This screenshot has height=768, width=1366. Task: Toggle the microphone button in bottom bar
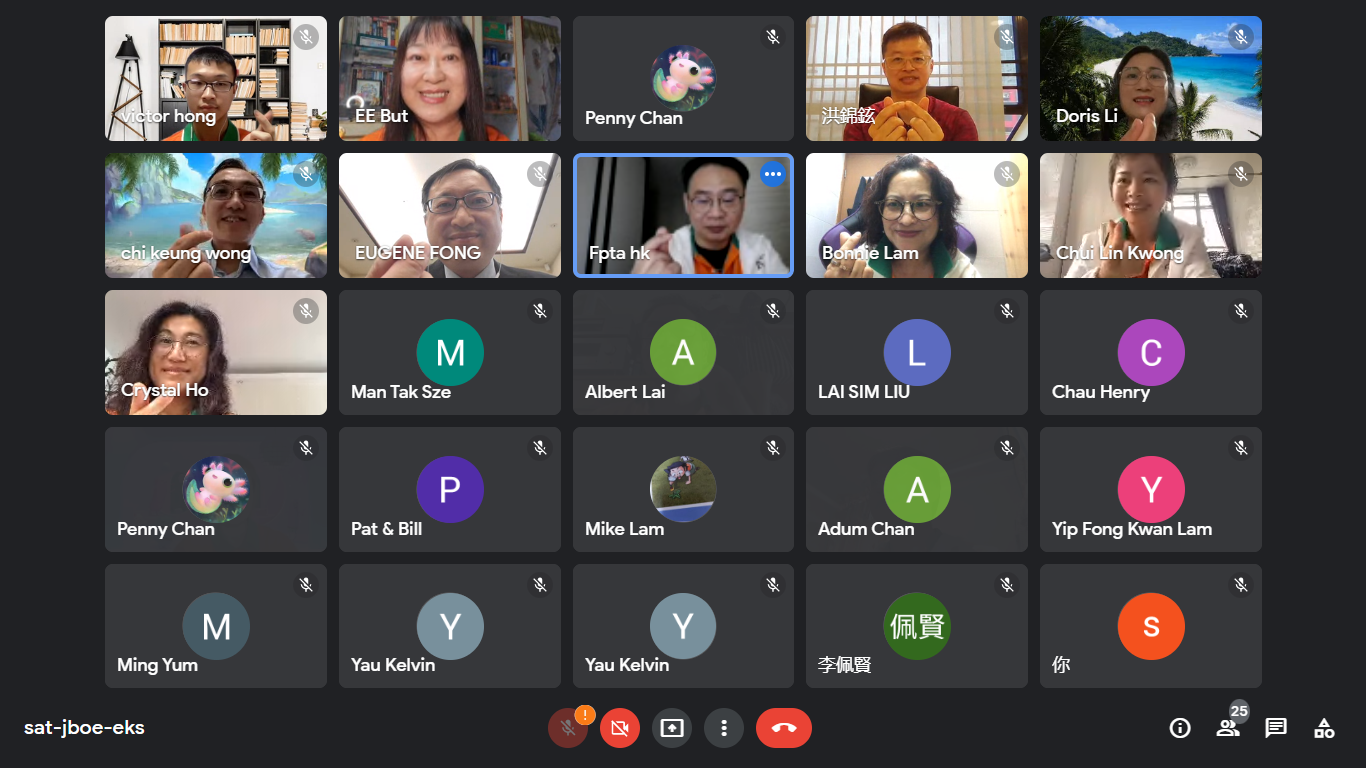pyautogui.click(x=567, y=728)
